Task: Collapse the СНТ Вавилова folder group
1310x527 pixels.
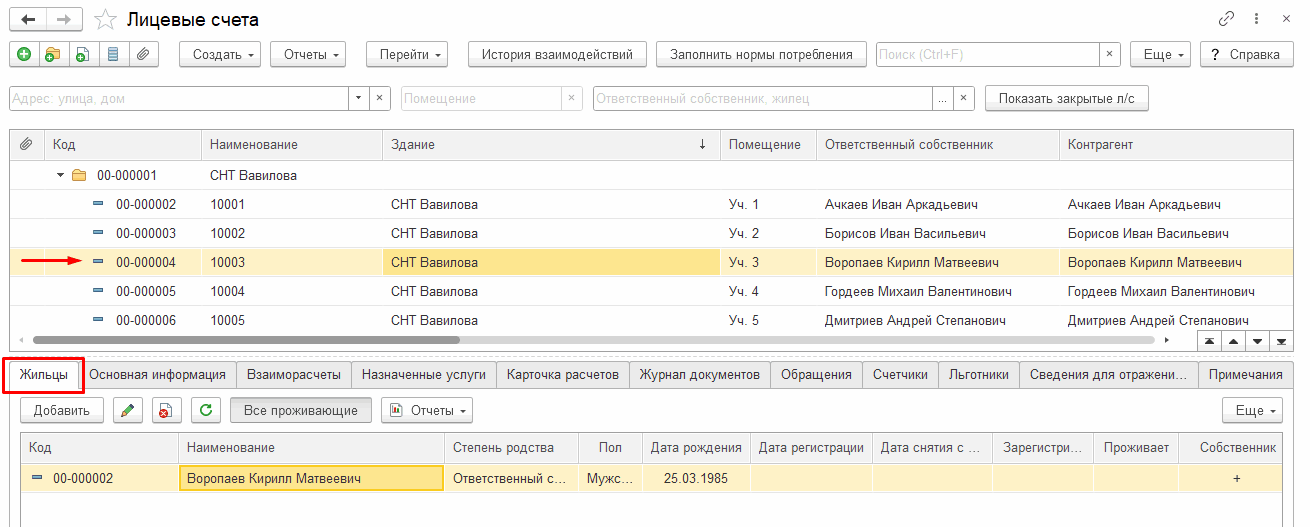Action: [60, 175]
